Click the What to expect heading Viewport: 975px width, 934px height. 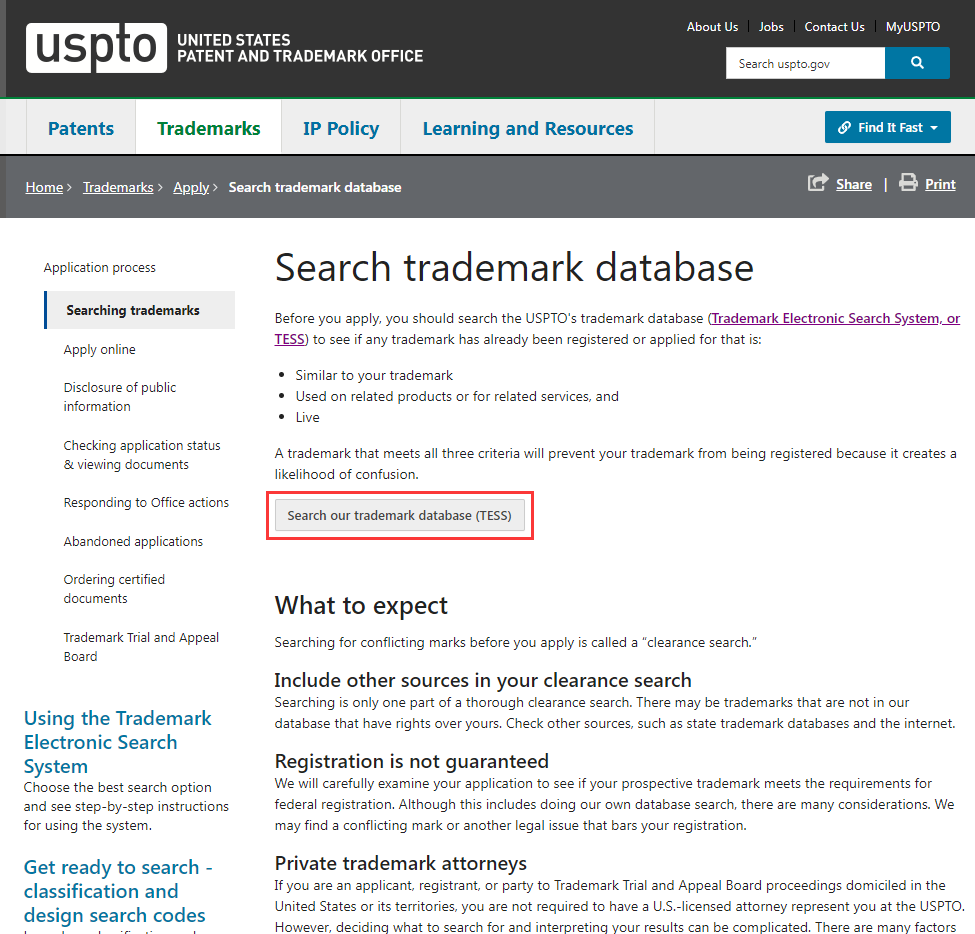[361, 605]
